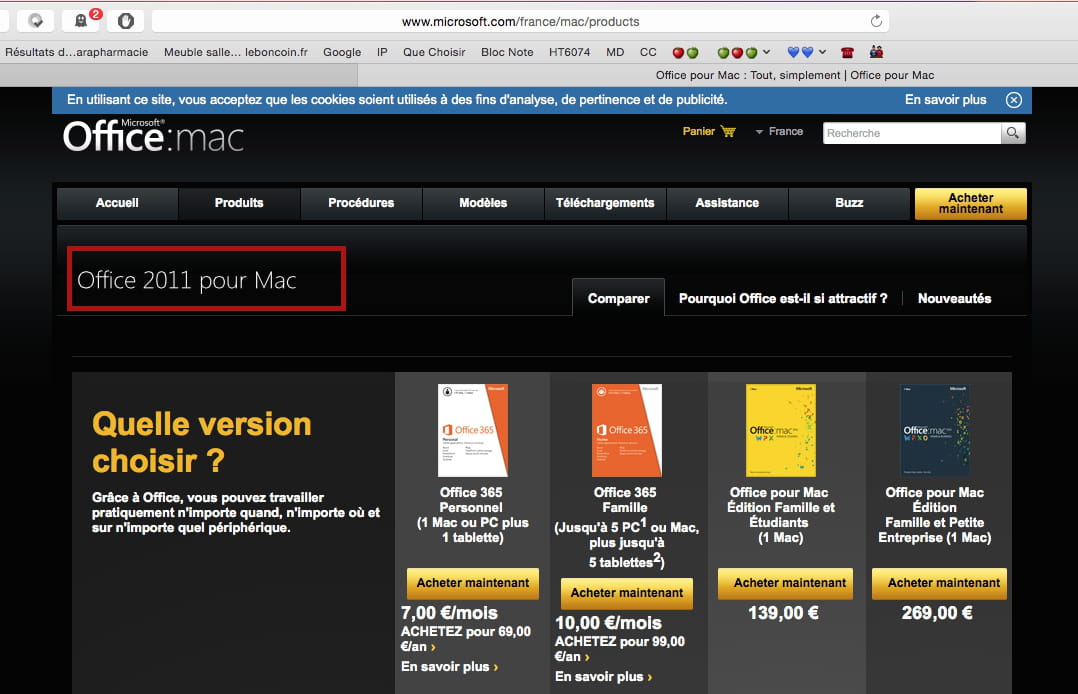Click the Office 365 Famille box image

click(x=627, y=430)
